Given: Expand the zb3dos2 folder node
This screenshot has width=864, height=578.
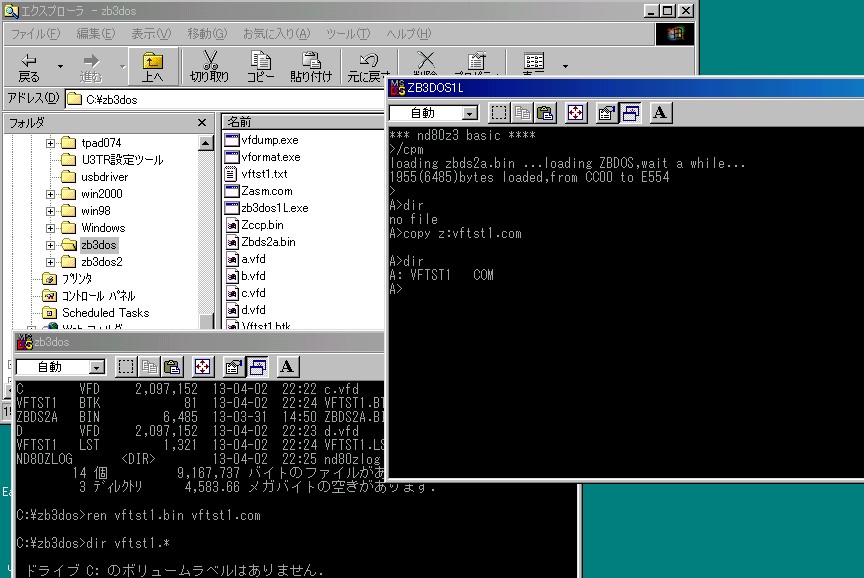Looking at the screenshot, I should 50,262.
